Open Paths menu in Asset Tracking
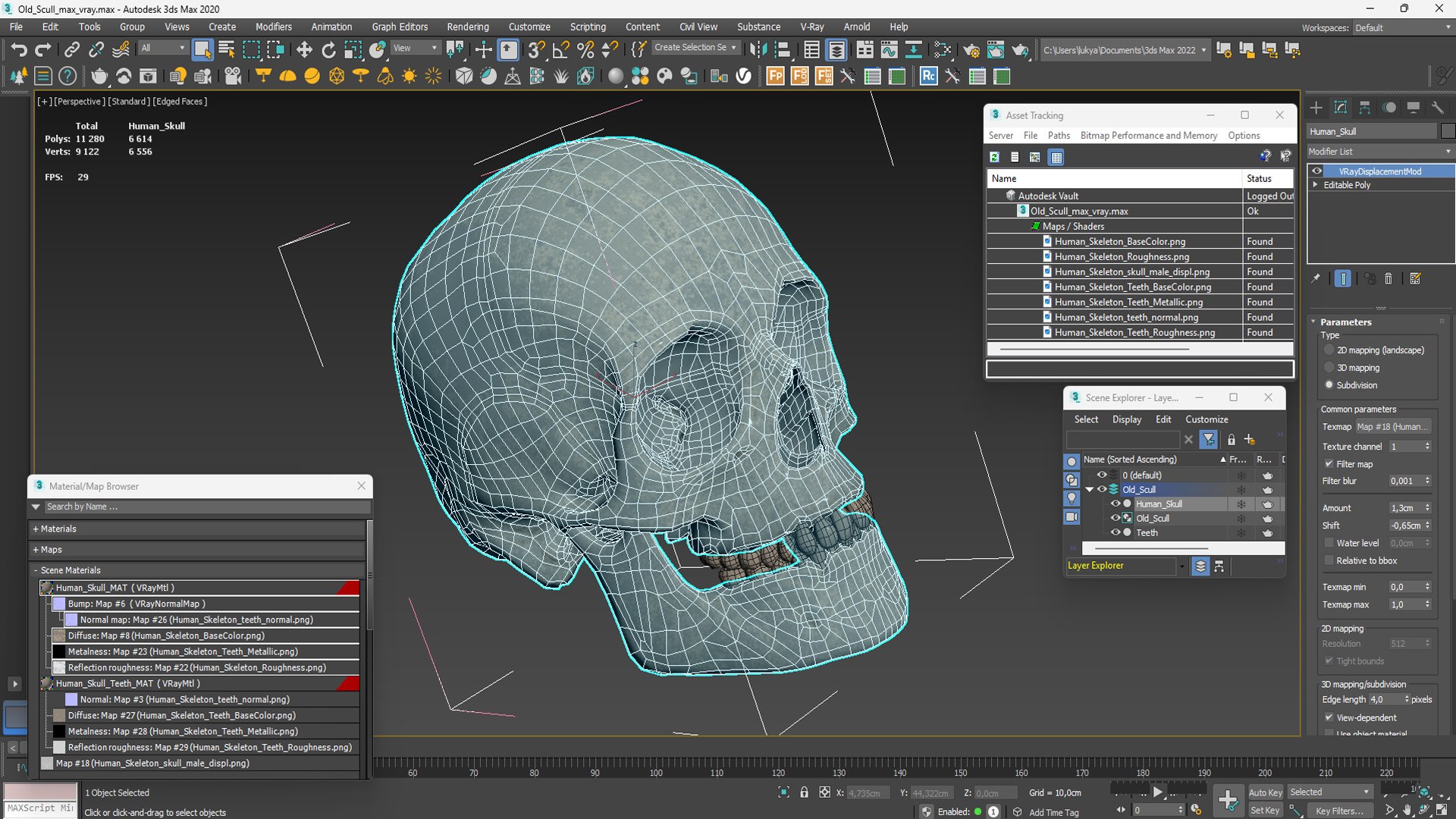 tap(1059, 135)
